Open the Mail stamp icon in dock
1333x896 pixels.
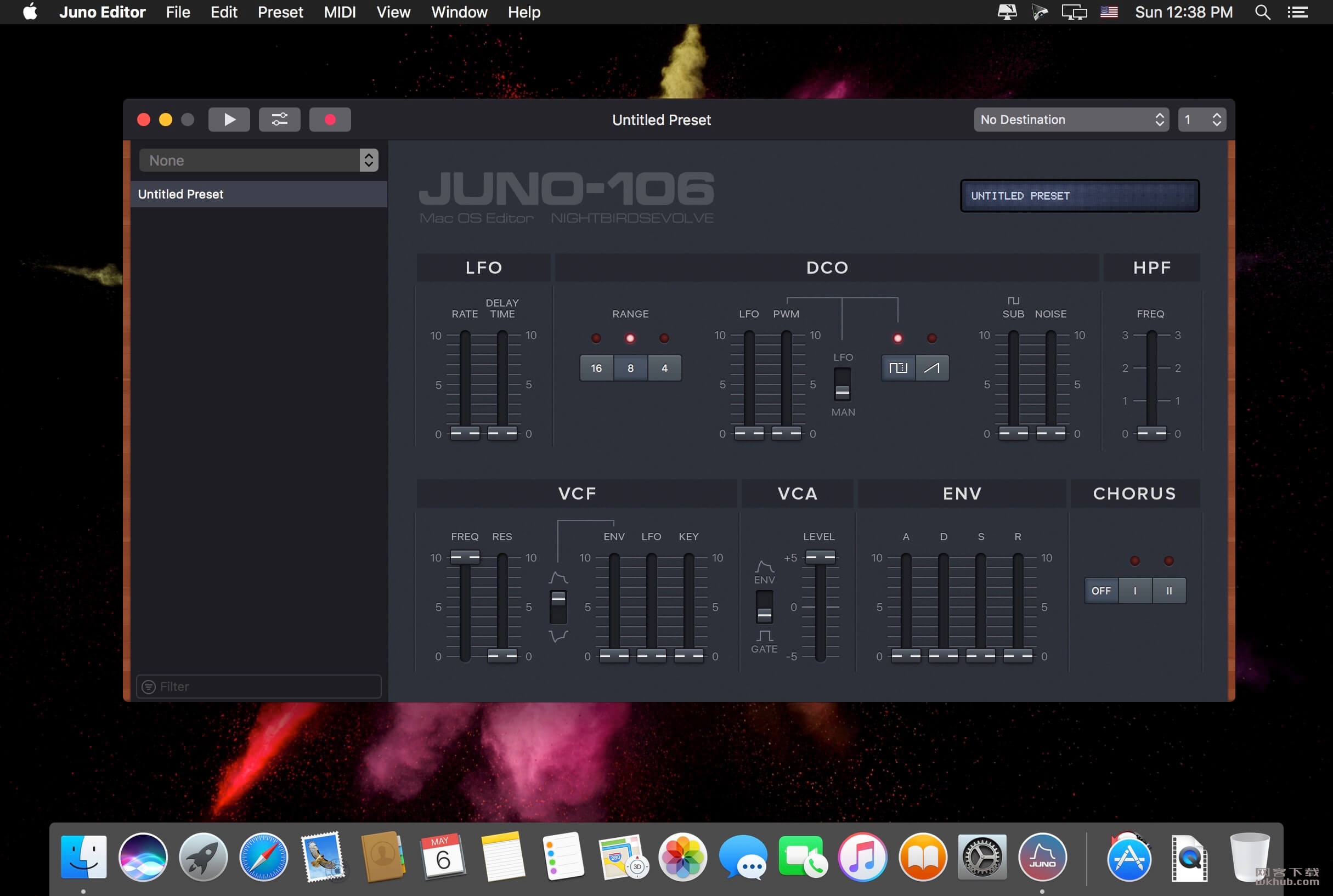pyautogui.click(x=324, y=857)
